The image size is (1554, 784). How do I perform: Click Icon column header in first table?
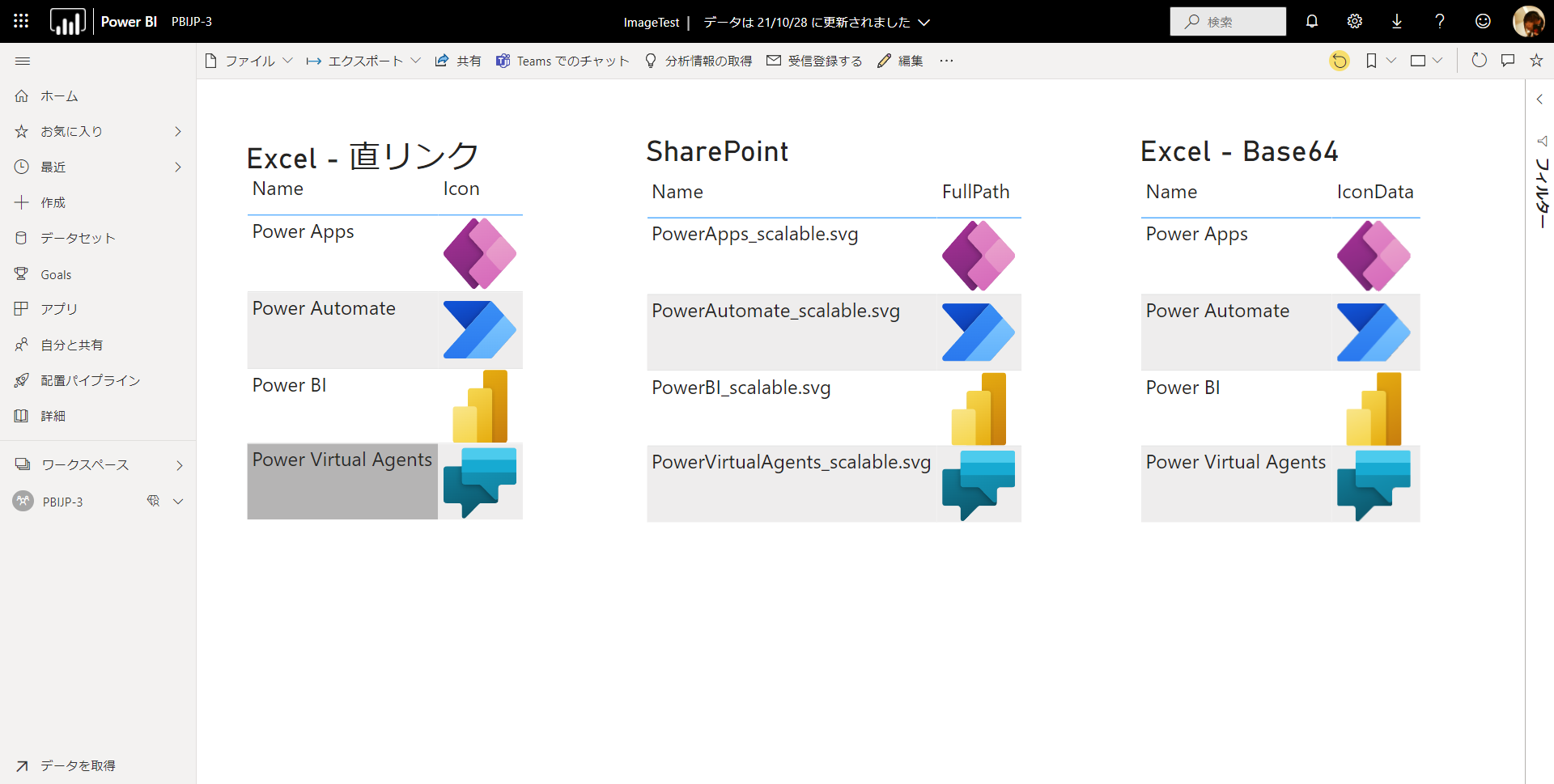(x=461, y=189)
